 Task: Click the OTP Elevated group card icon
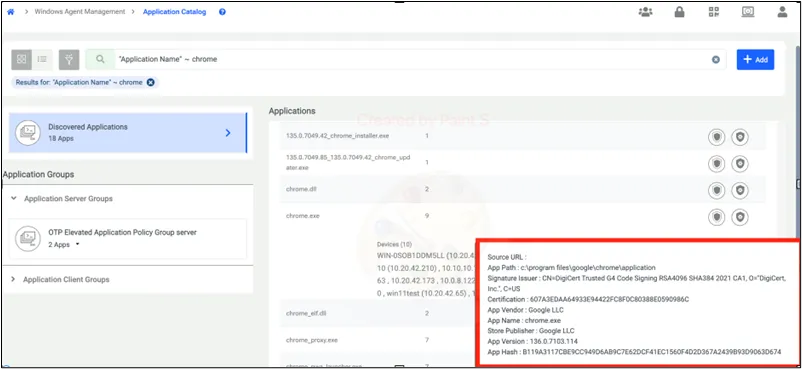coord(28,238)
